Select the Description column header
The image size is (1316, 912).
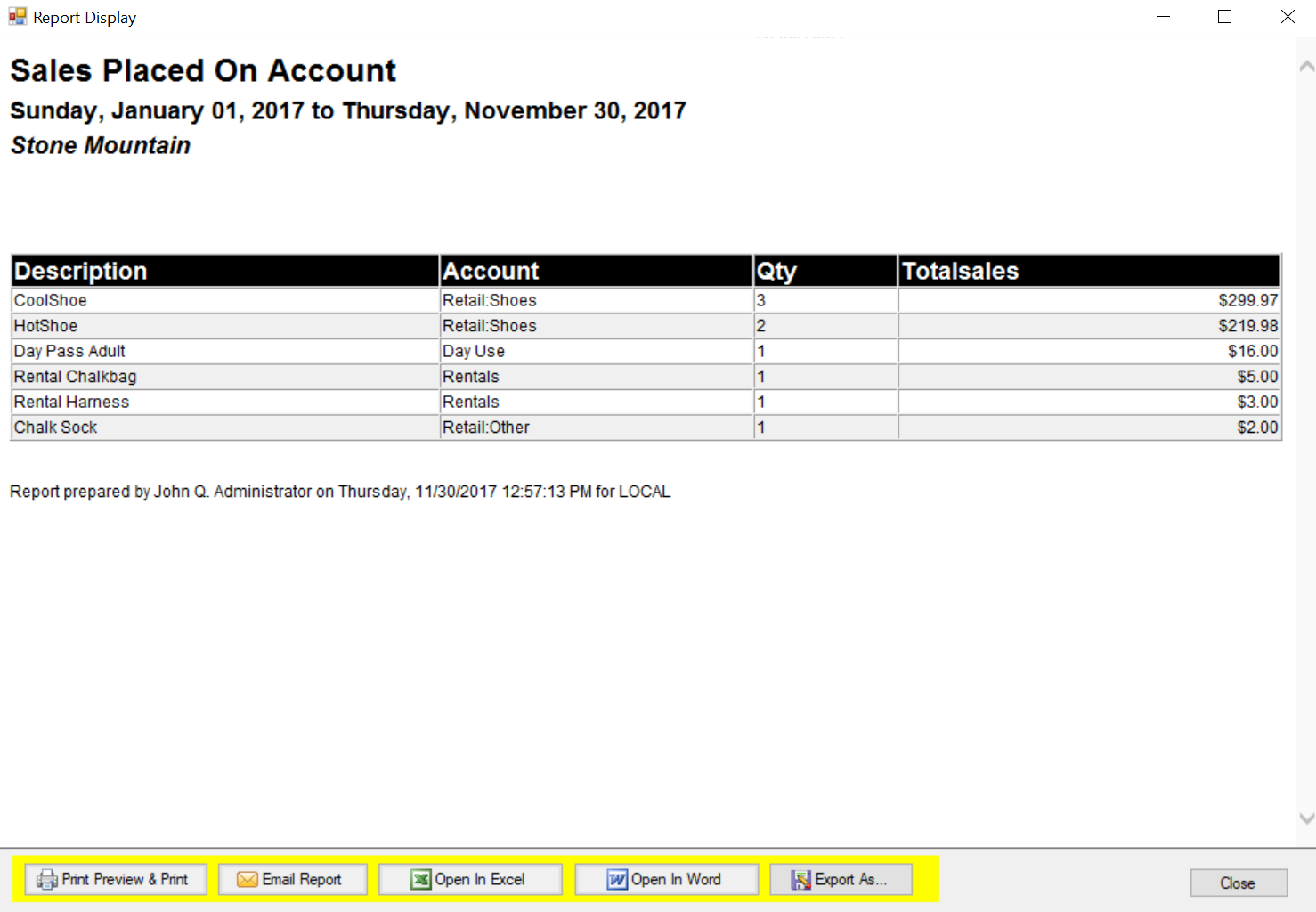point(225,271)
